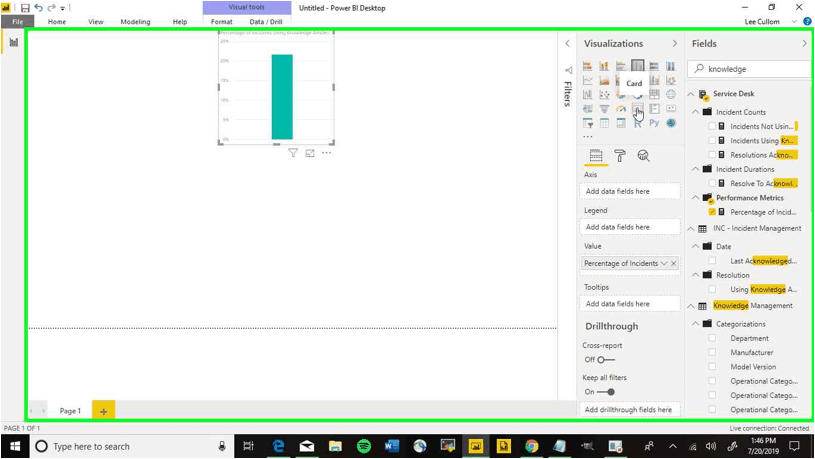The width and height of the screenshot is (815, 459).
Task: Select the Filled map visualization
Action: [x=587, y=109]
